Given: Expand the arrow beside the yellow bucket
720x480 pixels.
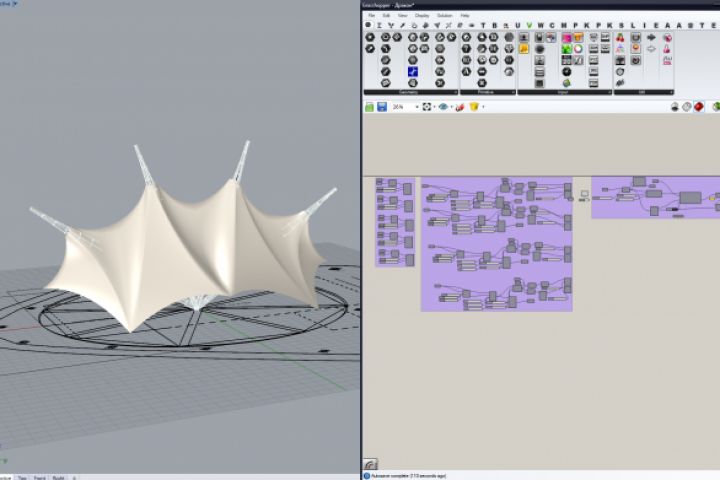Looking at the screenshot, I should [483, 107].
